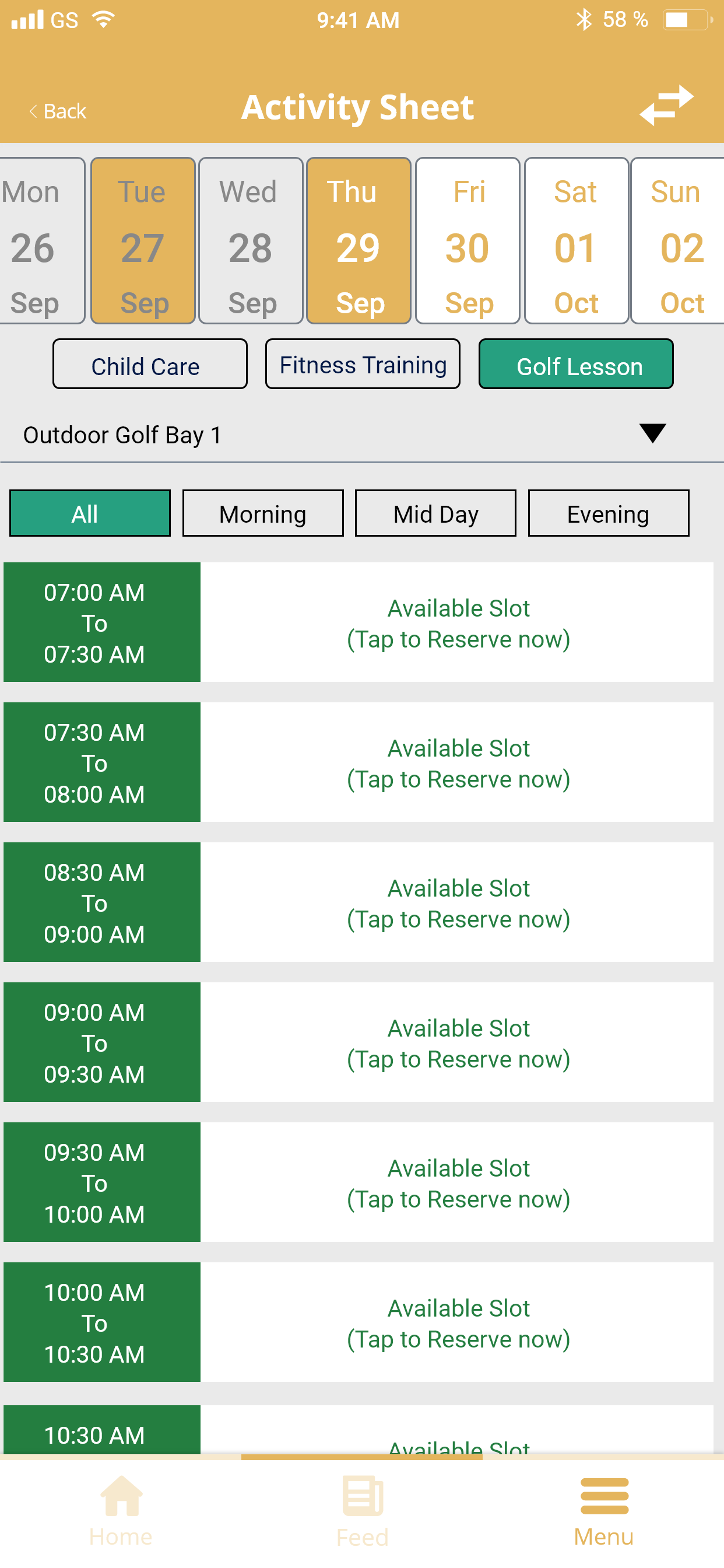The width and height of the screenshot is (724, 1568).
Task: Select the Morning time filter
Action: pyautogui.click(x=263, y=513)
